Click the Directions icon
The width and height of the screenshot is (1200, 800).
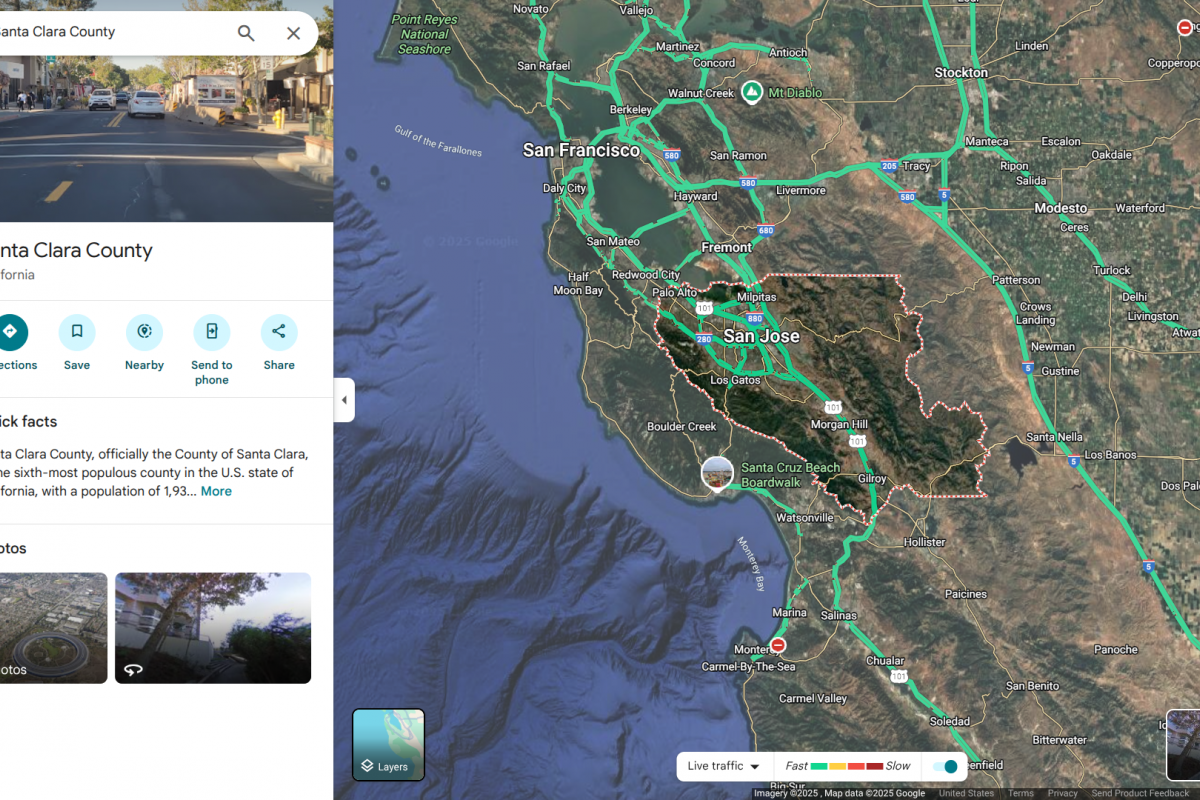(x=10, y=332)
